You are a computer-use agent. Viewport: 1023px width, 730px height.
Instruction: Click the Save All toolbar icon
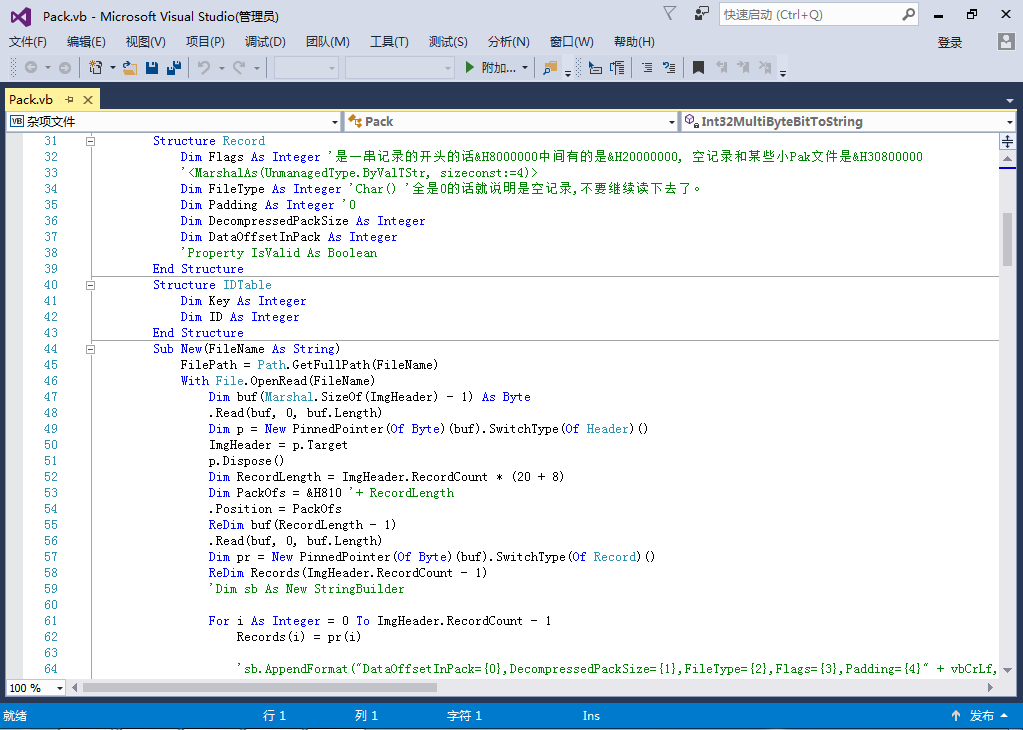pos(173,68)
